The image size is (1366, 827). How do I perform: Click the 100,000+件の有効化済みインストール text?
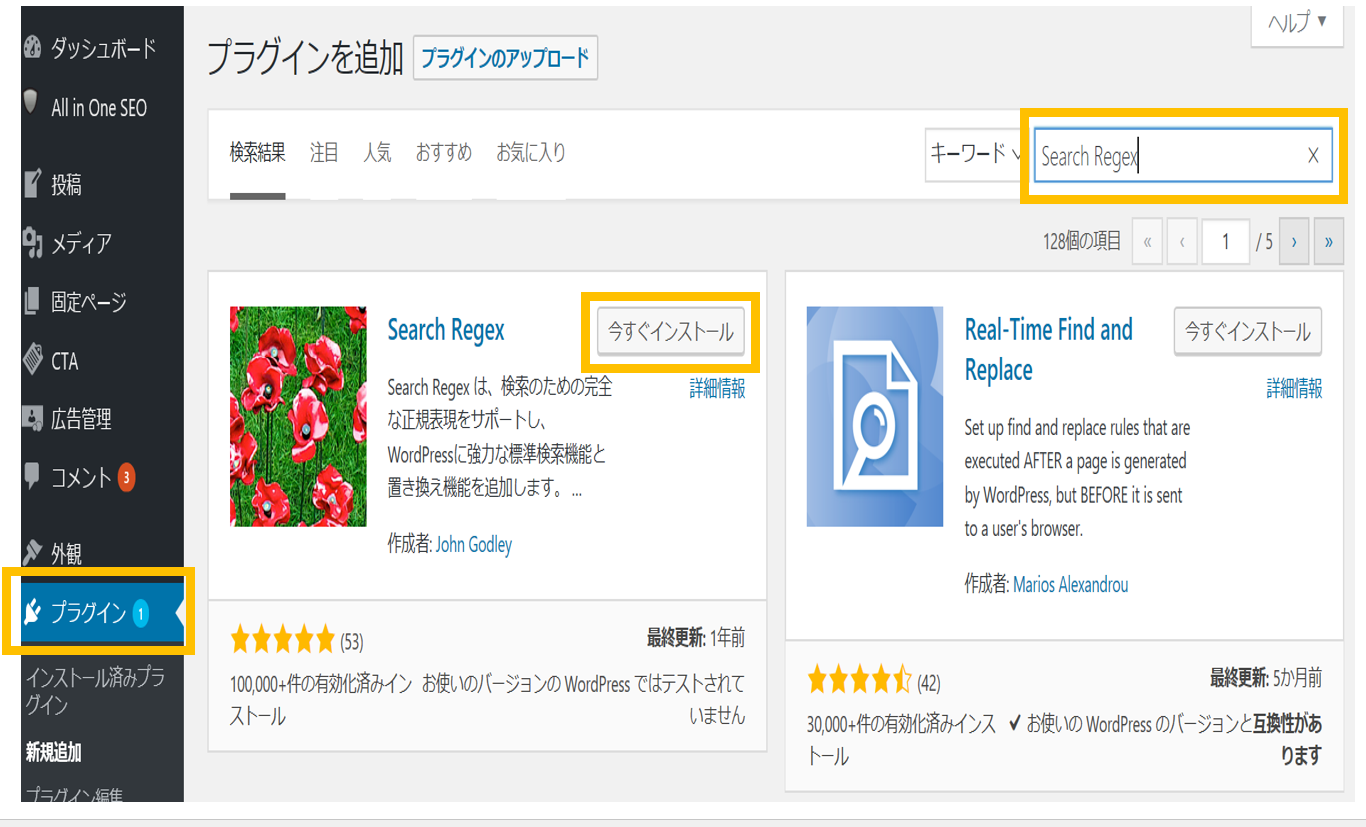(x=320, y=700)
